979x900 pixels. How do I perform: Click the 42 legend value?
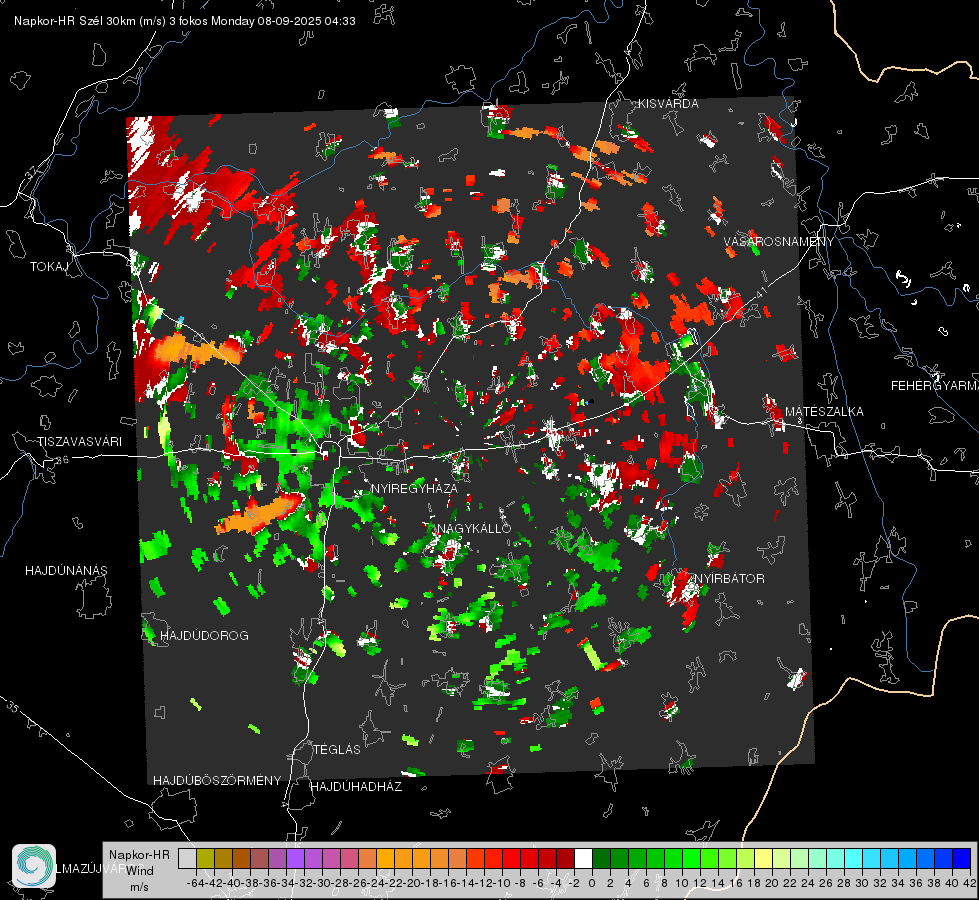click(x=970, y=883)
